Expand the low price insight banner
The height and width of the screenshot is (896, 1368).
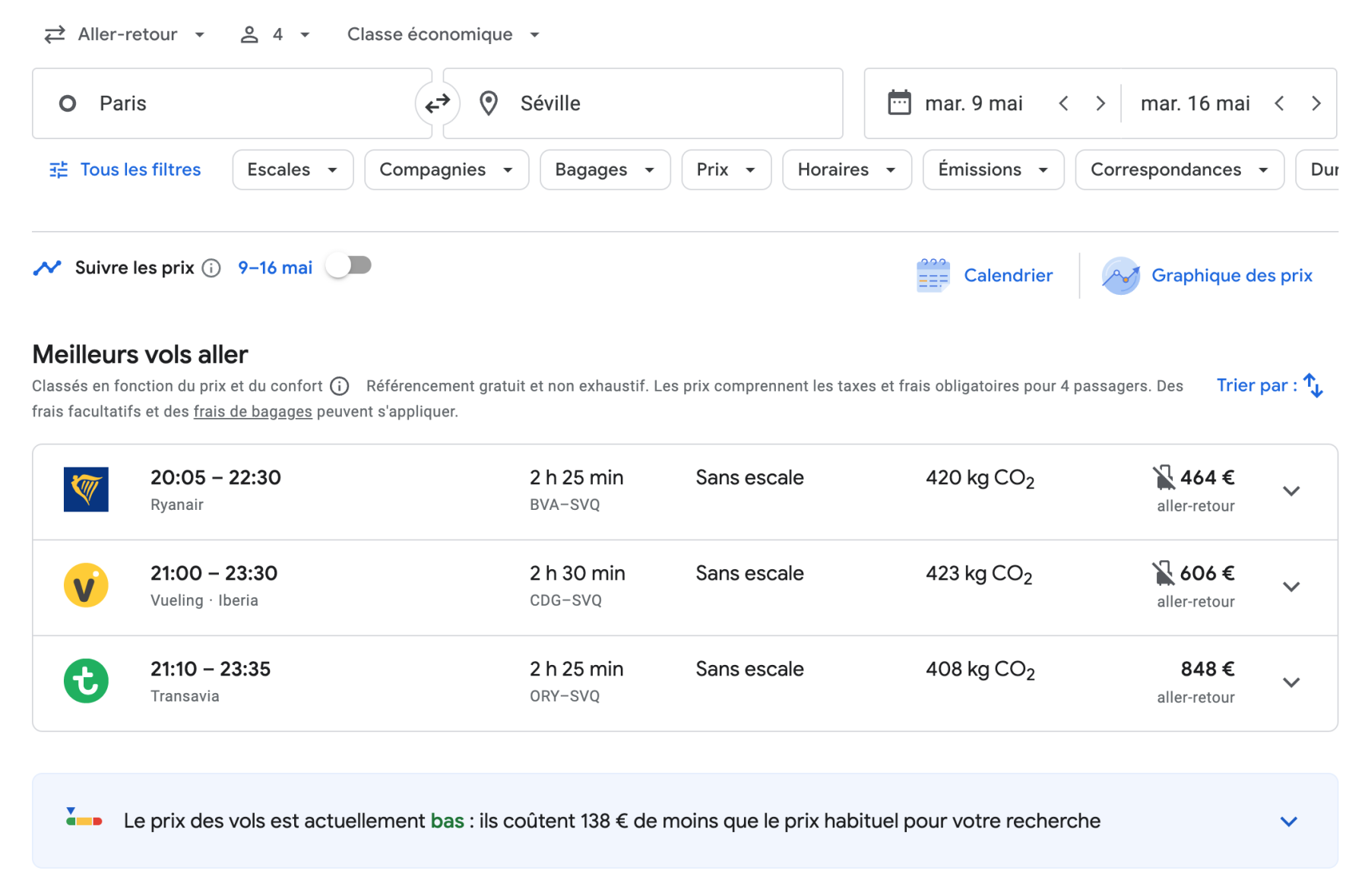point(1288,822)
